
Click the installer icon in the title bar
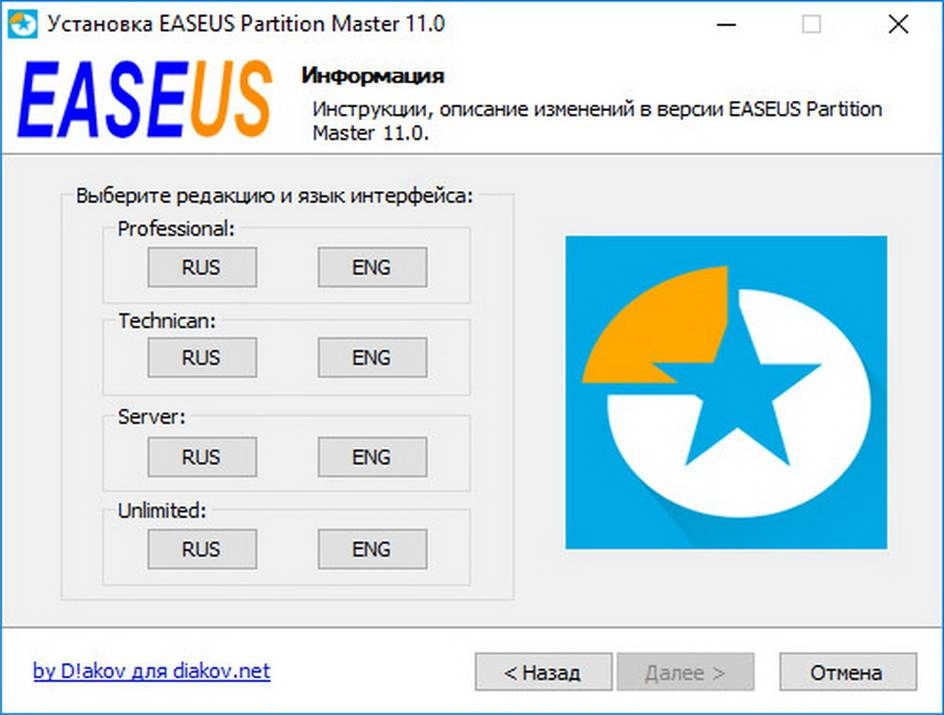pos(22,24)
